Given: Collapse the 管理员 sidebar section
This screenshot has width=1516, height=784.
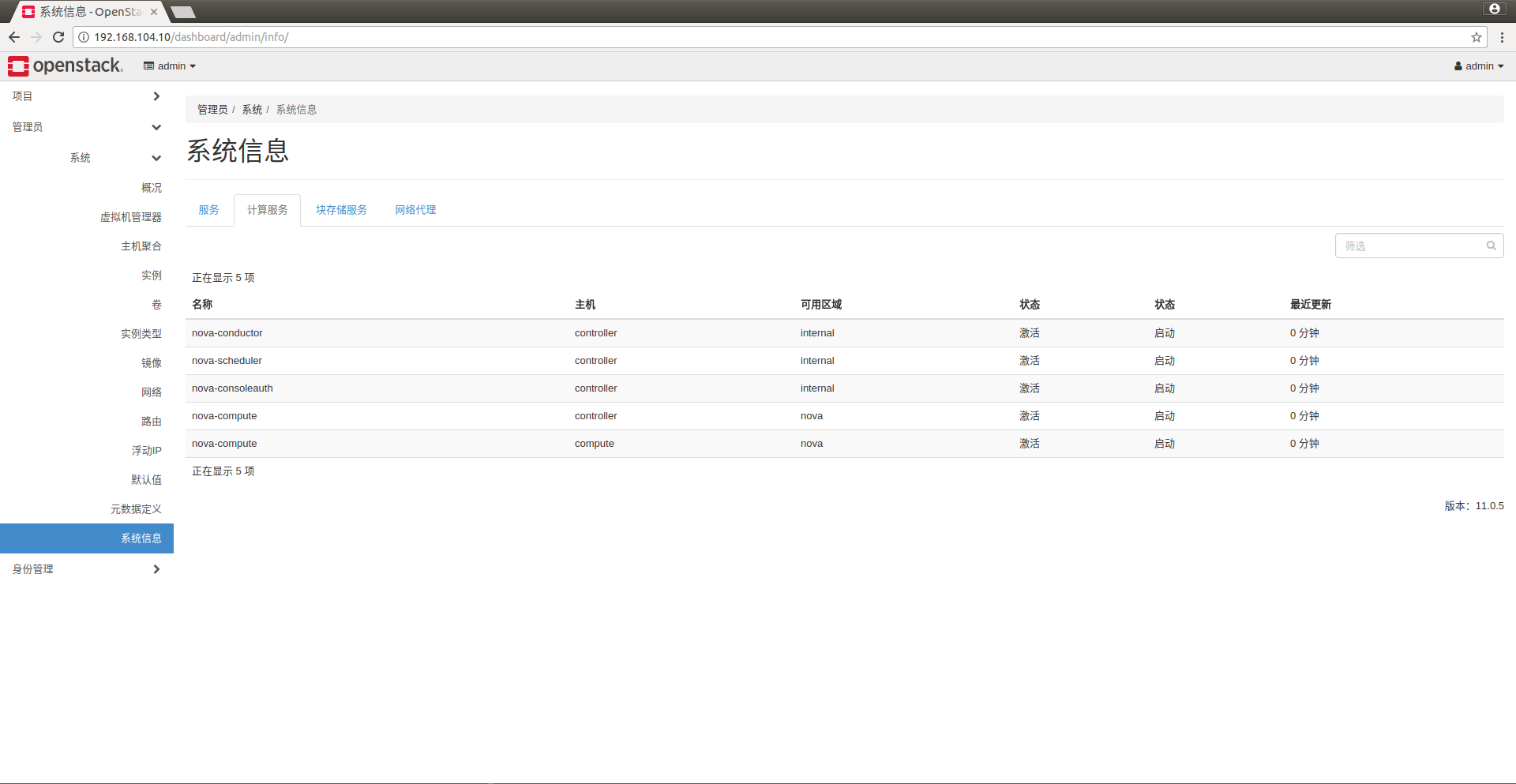Looking at the screenshot, I should click(x=87, y=127).
